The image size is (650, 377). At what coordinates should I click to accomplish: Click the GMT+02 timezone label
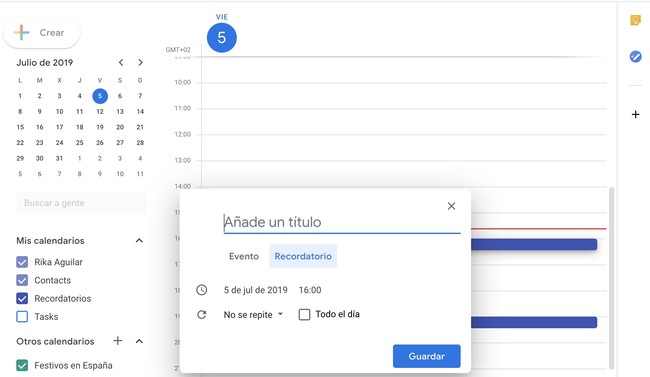(178, 50)
